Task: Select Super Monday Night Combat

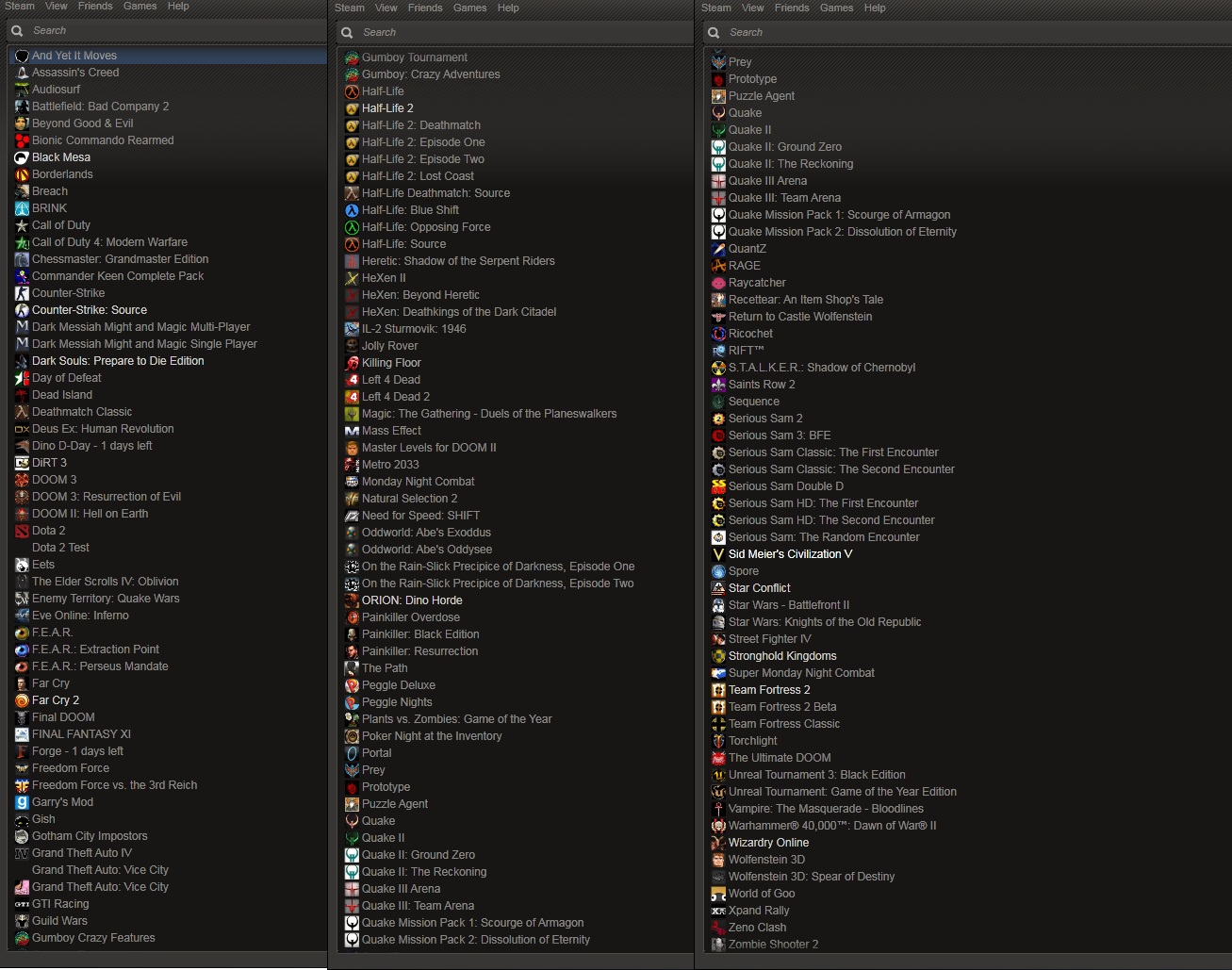Action: (801, 673)
